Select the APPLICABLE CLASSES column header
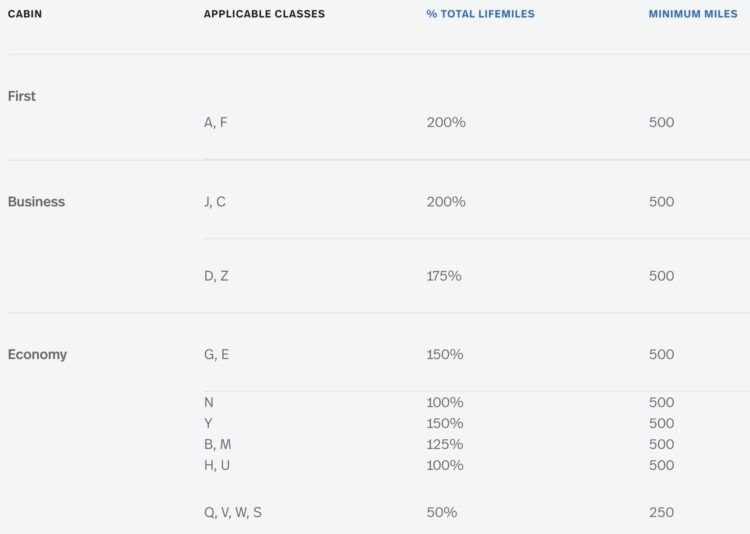 tap(264, 14)
